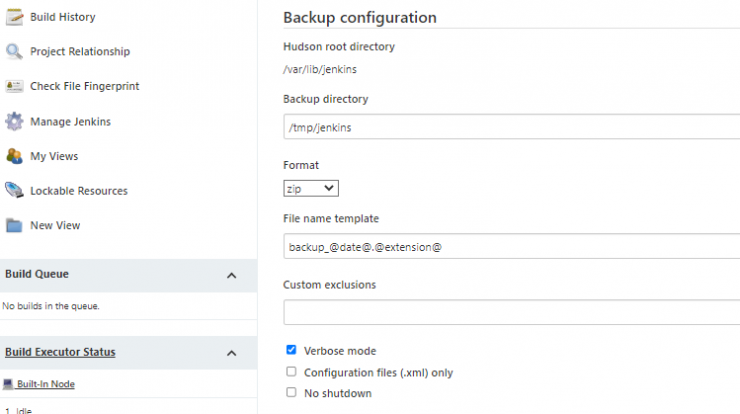Open the Manage Jenkins menu entry
The width and height of the screenshot is (740, 414).
tap(70, 122)
